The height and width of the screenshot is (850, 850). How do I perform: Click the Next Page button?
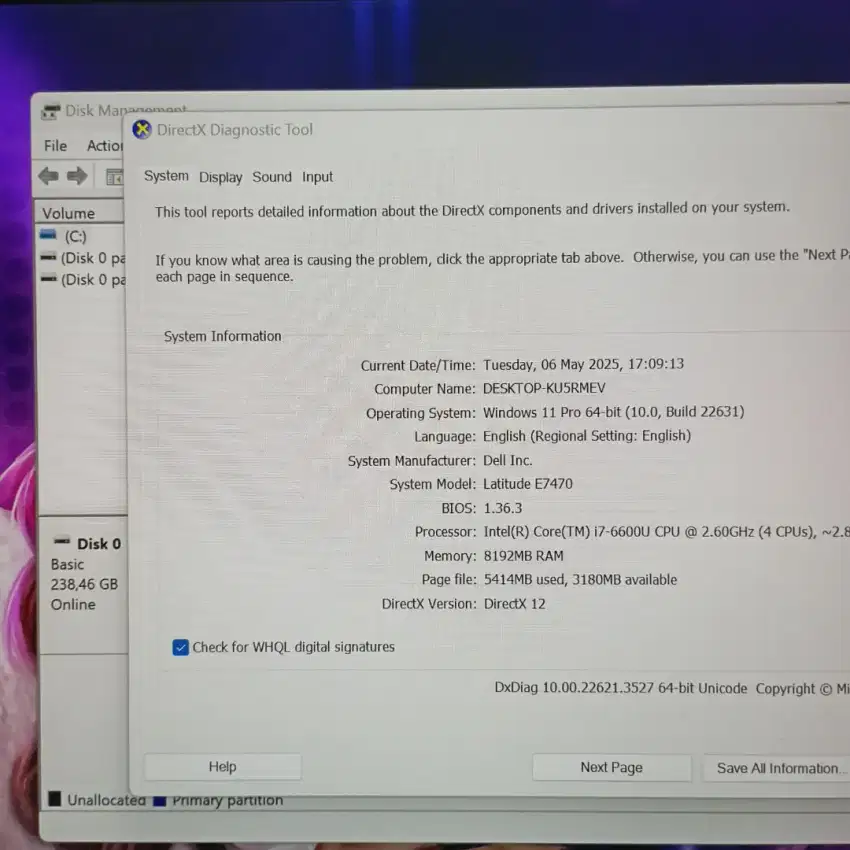611,768
